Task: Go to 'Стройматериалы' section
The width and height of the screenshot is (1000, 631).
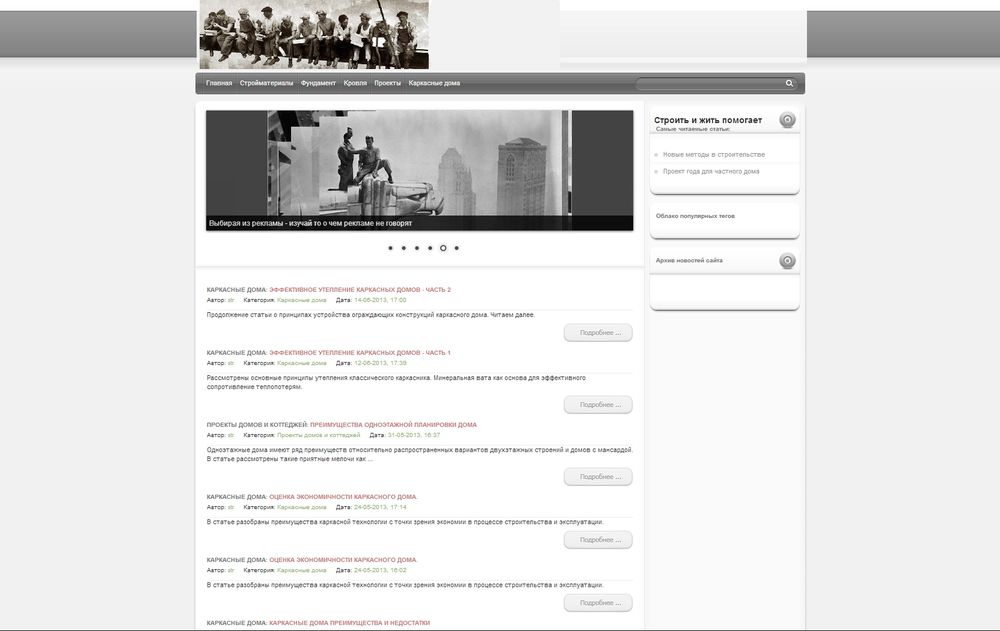Action: pos(267,83)
